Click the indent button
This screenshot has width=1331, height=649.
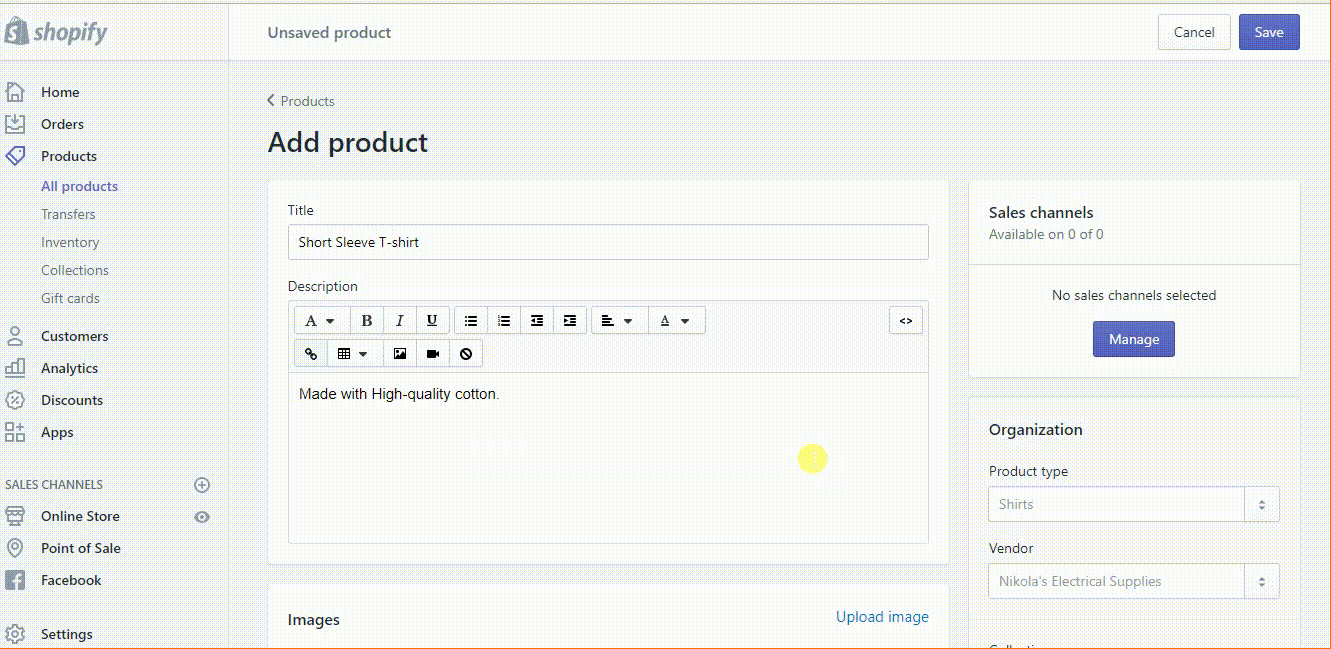pyautogui.click(x=570, y=321)
